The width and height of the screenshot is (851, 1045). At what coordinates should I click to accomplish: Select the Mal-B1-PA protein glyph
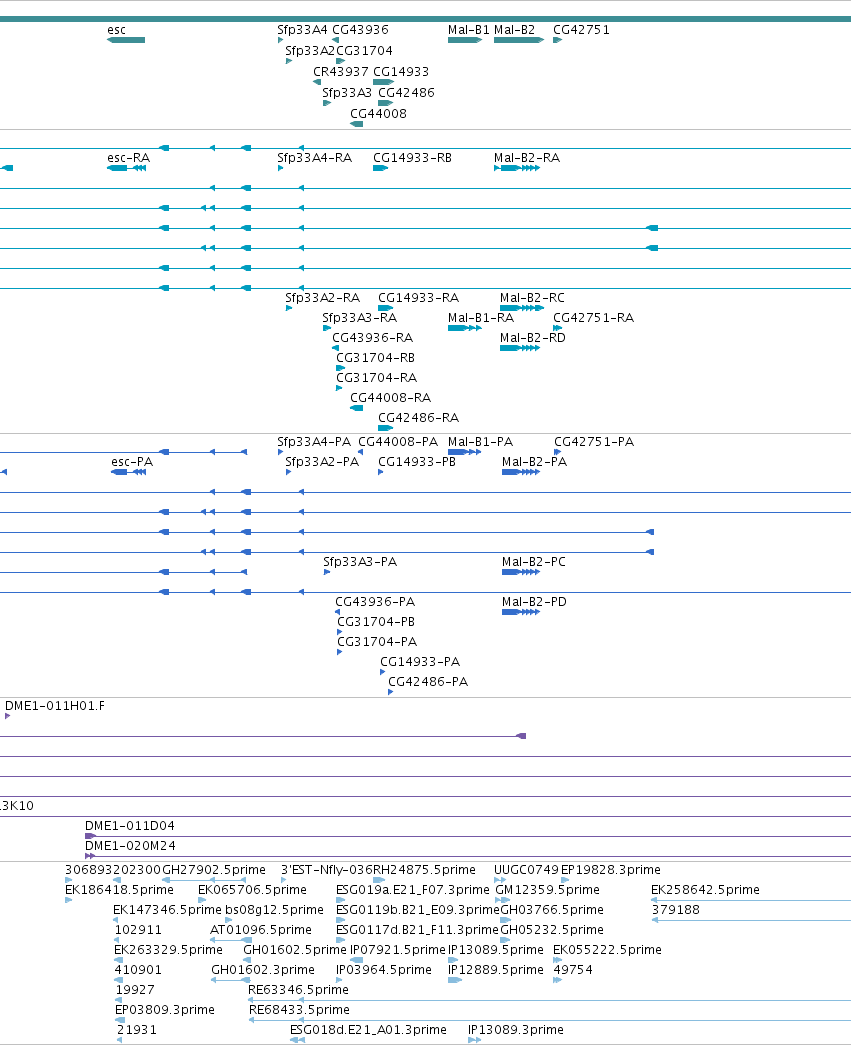click(x=464, y=452)
